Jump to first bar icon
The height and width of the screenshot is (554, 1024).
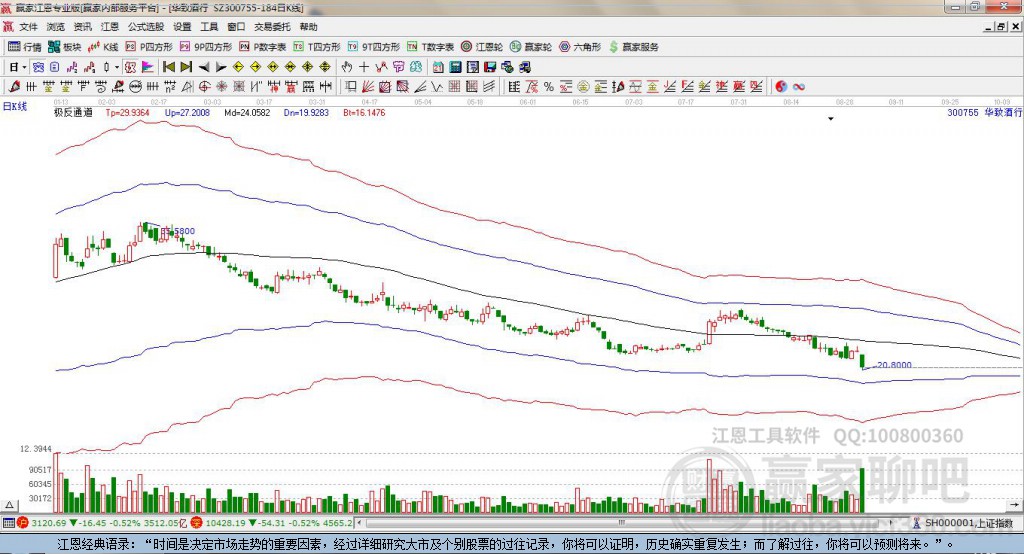pos(169,67)
